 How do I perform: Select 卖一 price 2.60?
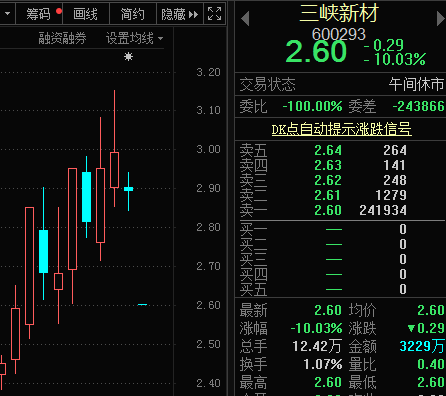point(328,210)
